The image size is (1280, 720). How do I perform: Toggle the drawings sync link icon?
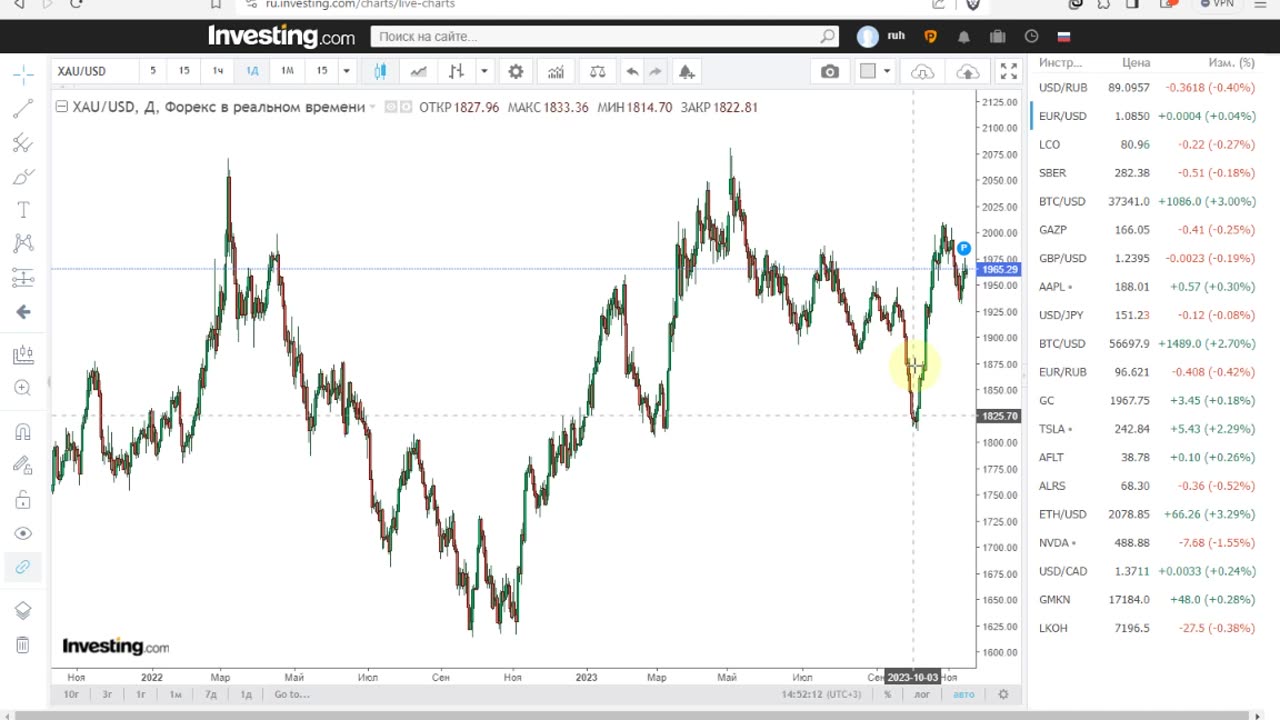pyautogui.click(x=23, y=567)
